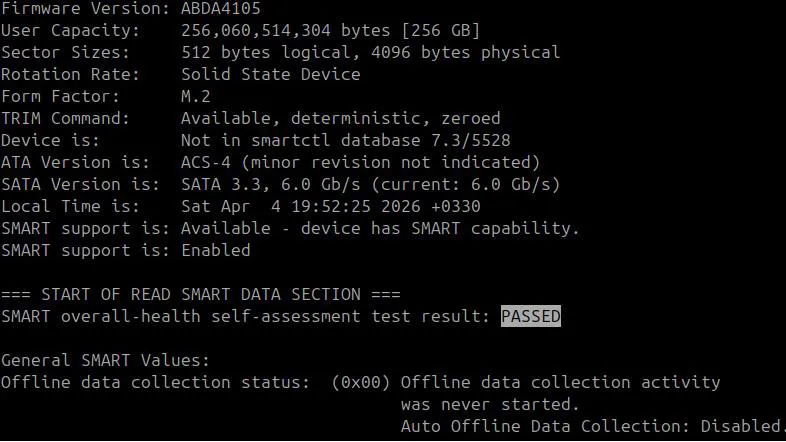The width and height of the screenshot is (786, 442).
Task: Click Auto Offline Data Collection Disabled text
Action: click(593, 426)
